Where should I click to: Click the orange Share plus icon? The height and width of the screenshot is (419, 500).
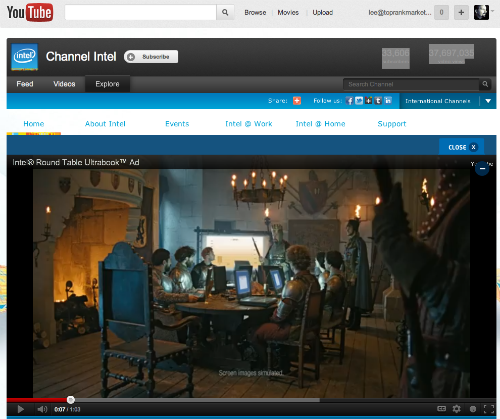click(x=297, y=101)
